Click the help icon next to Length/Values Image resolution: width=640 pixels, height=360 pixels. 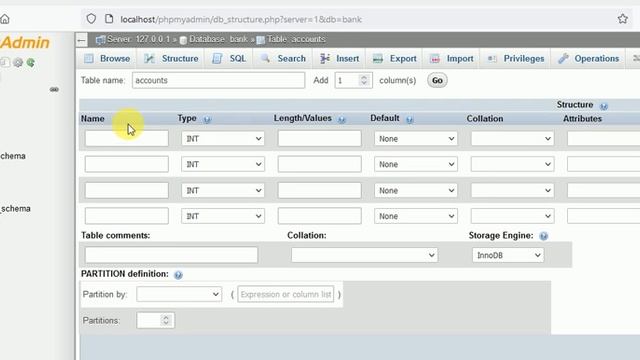(342, 120)
